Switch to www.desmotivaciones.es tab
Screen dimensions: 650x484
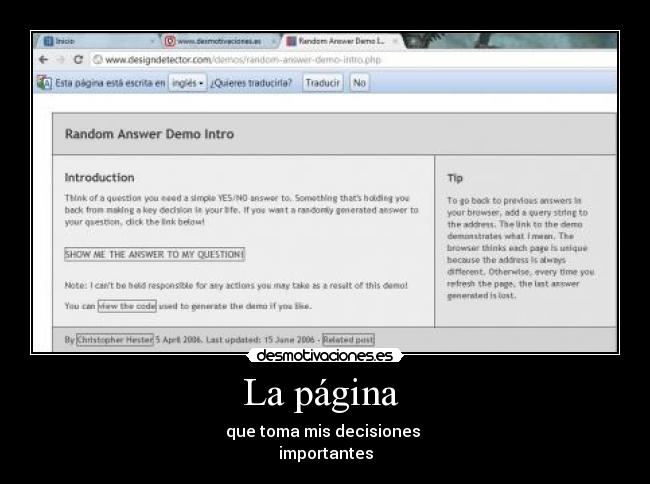[x=219, y=41]
